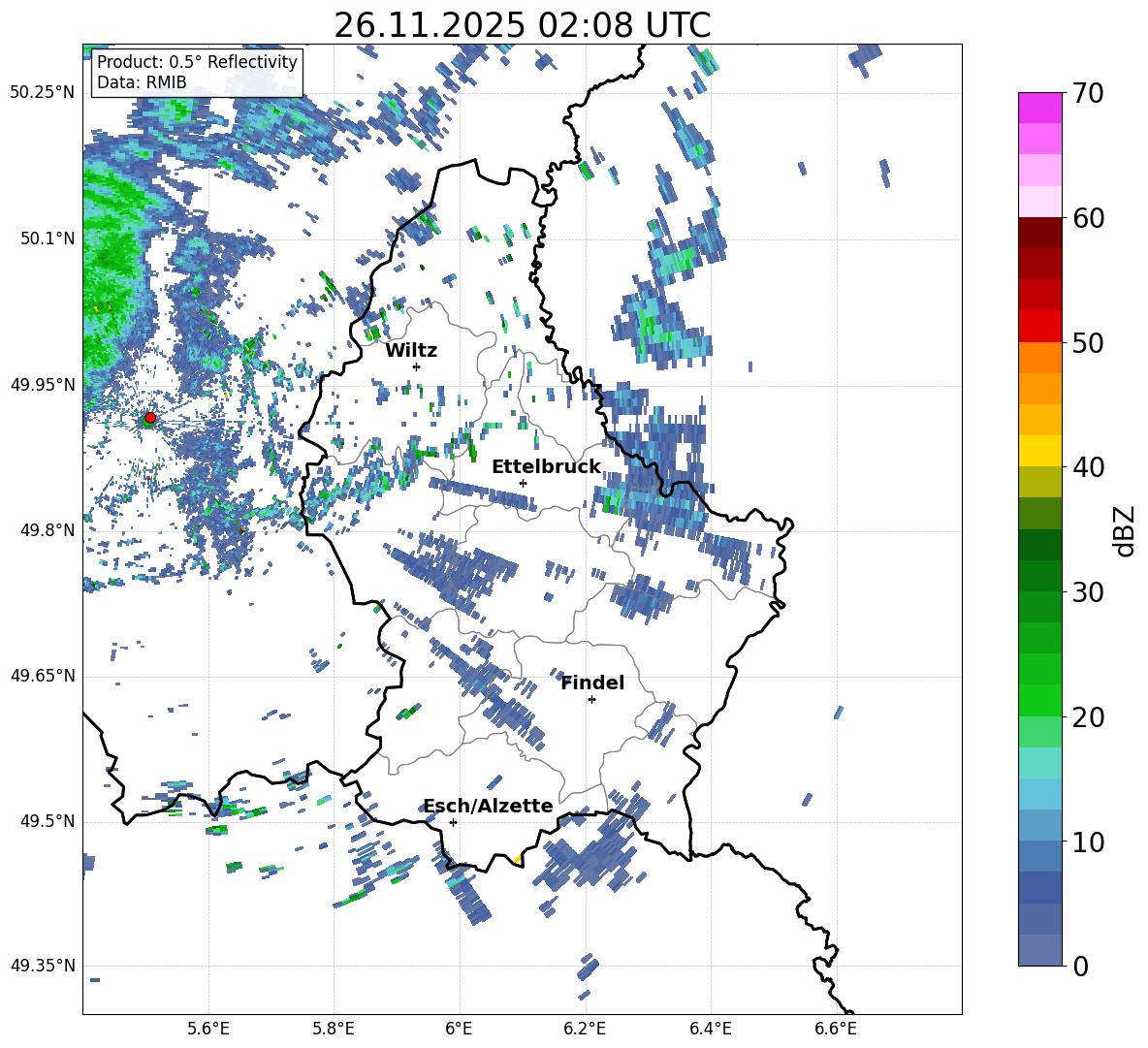Click the cross marker below Ettelbruck
Viewport: 1148px width, 1048px height.
coord(523,483)
